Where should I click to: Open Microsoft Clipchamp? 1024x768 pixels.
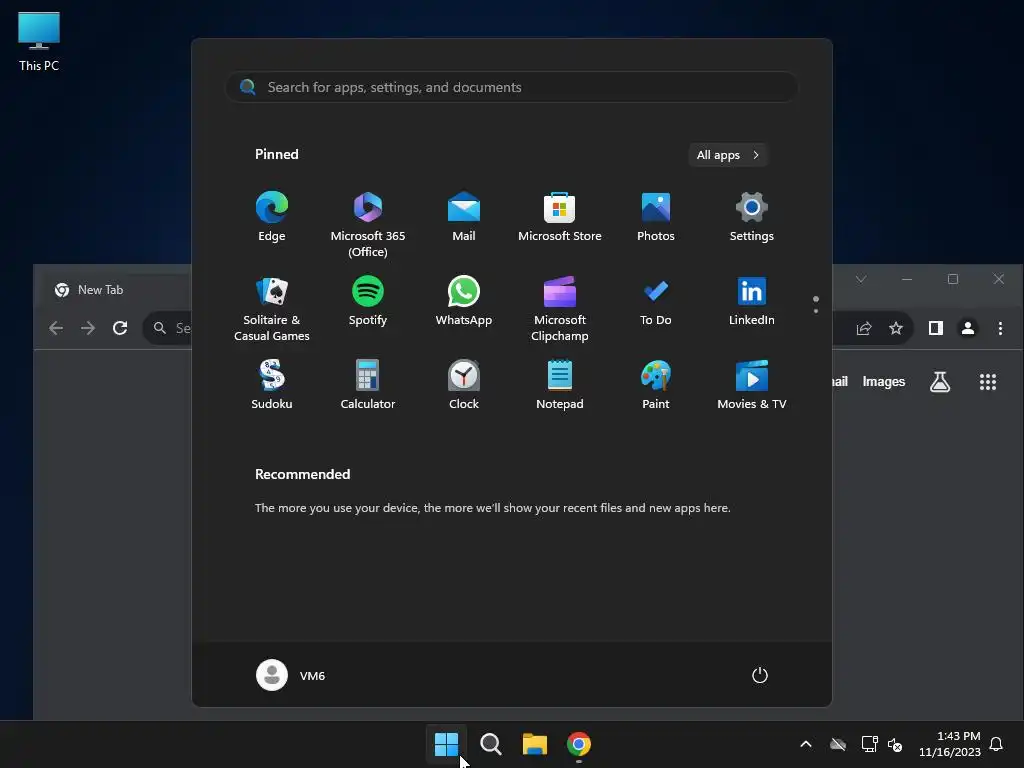560,308
